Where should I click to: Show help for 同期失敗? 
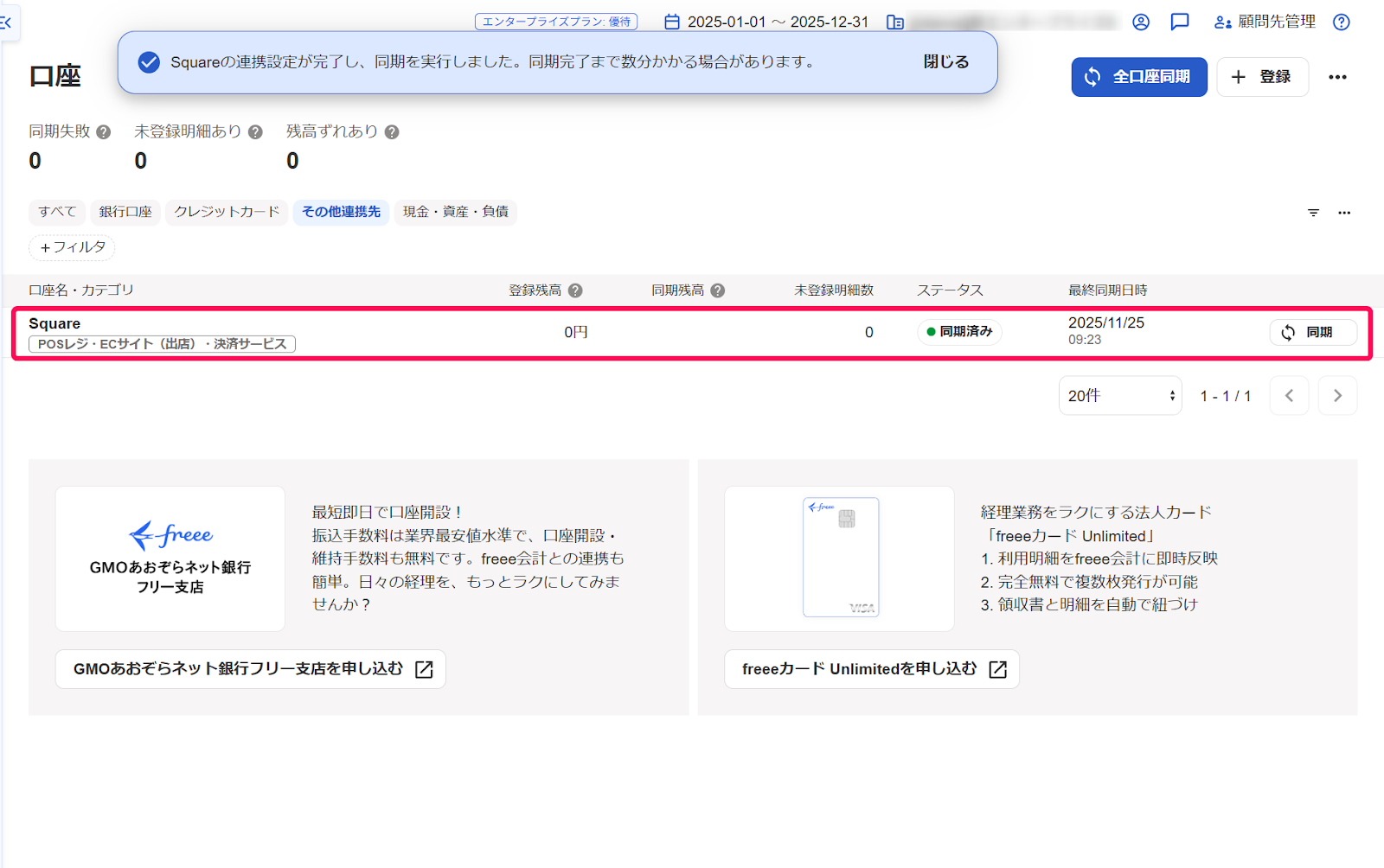click(104, 132)
